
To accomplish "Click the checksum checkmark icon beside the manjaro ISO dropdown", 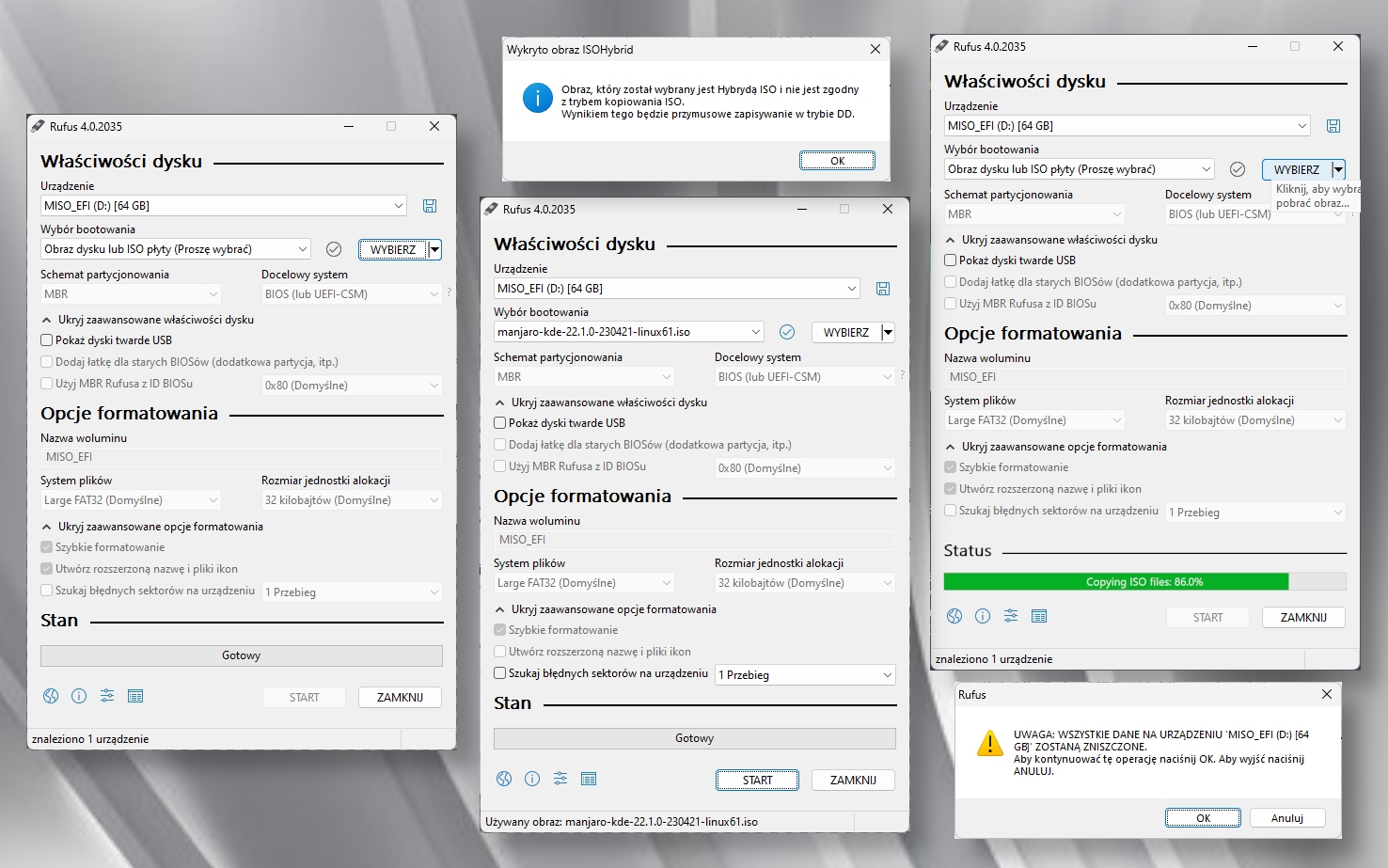I will click(787, 332).
